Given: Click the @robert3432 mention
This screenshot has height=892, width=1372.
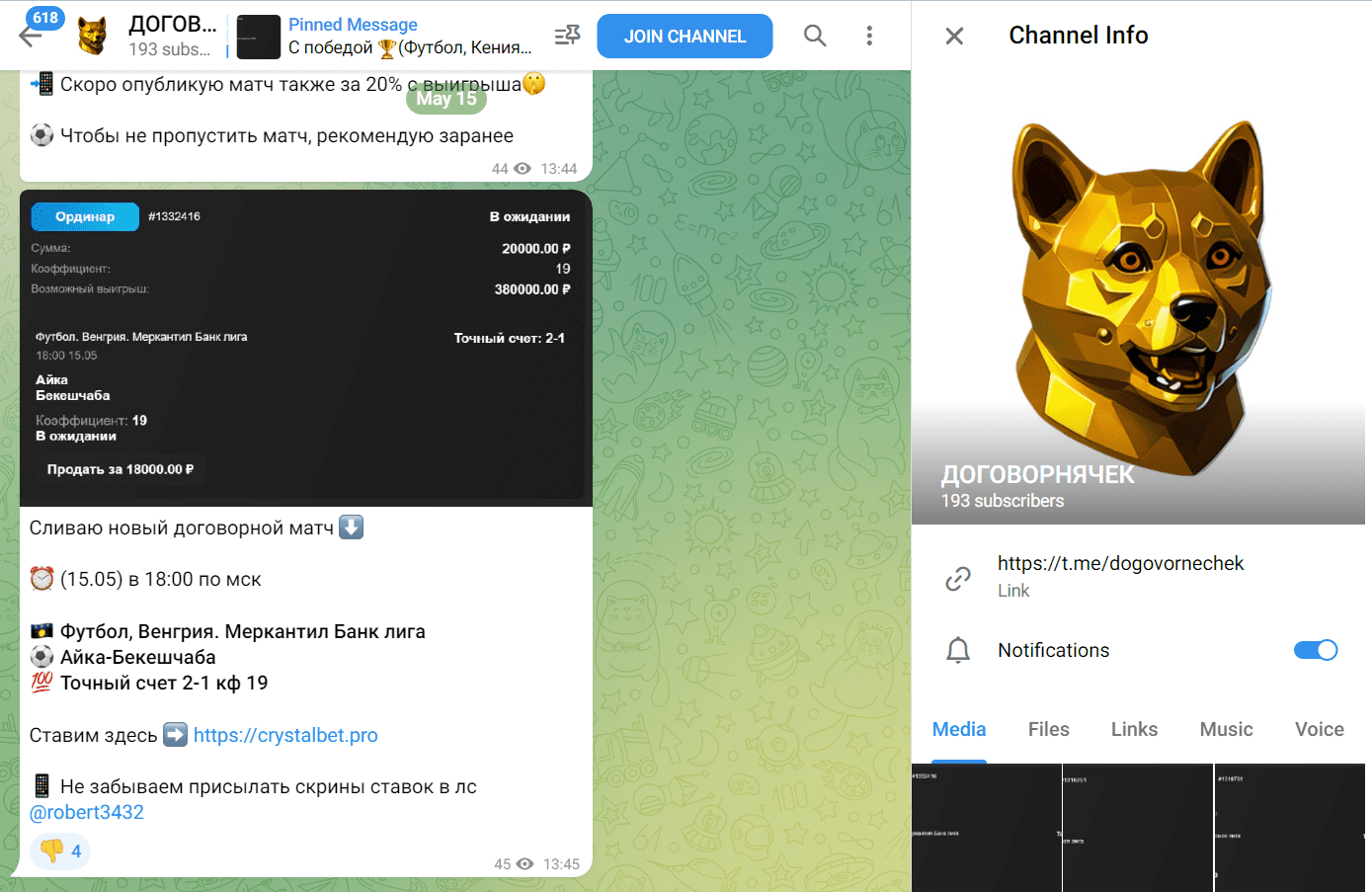Looking at the screenshot, I should point(87,812).
